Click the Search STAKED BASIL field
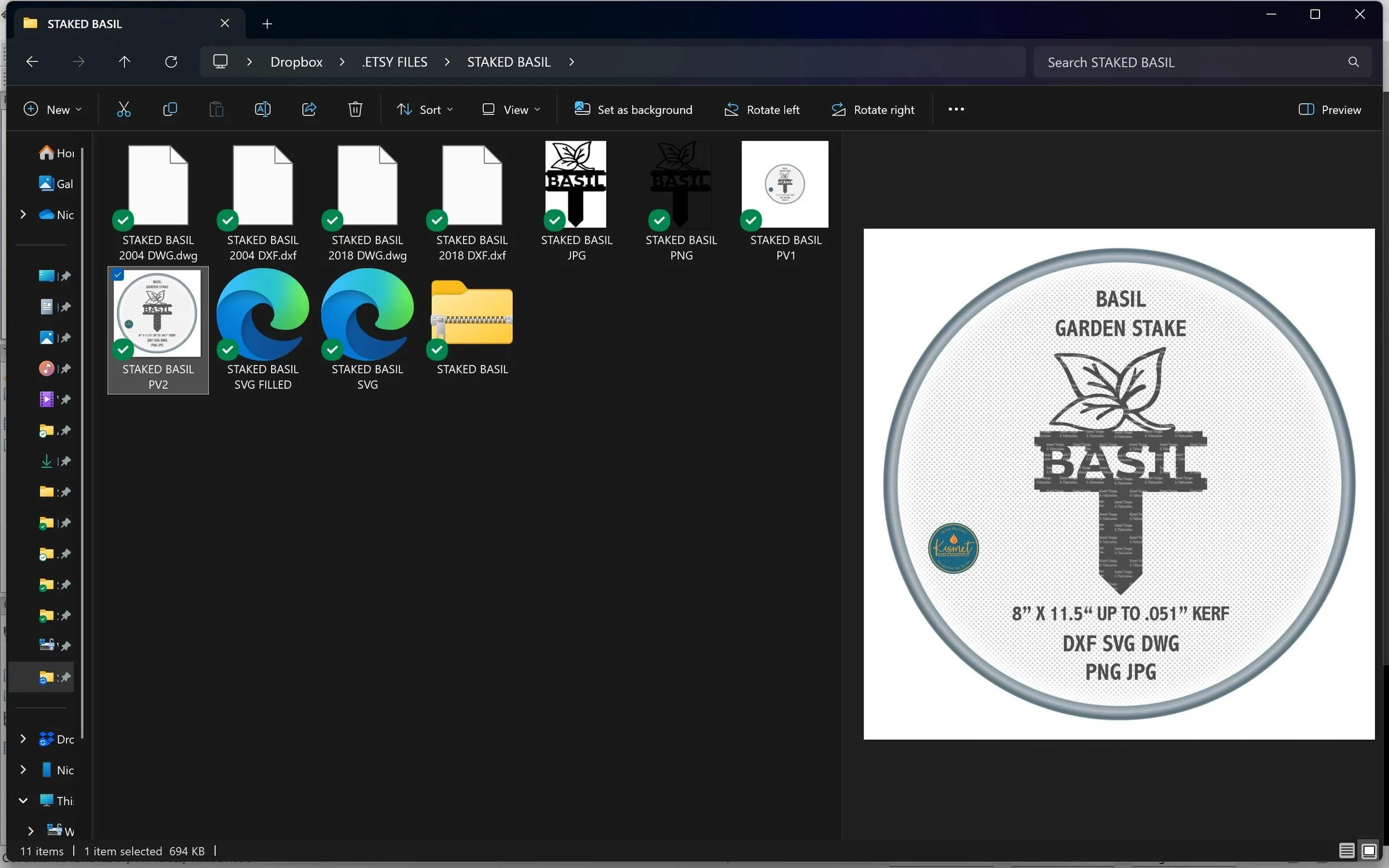The height and width of the screenshot is (868, 1389). 1195,62
